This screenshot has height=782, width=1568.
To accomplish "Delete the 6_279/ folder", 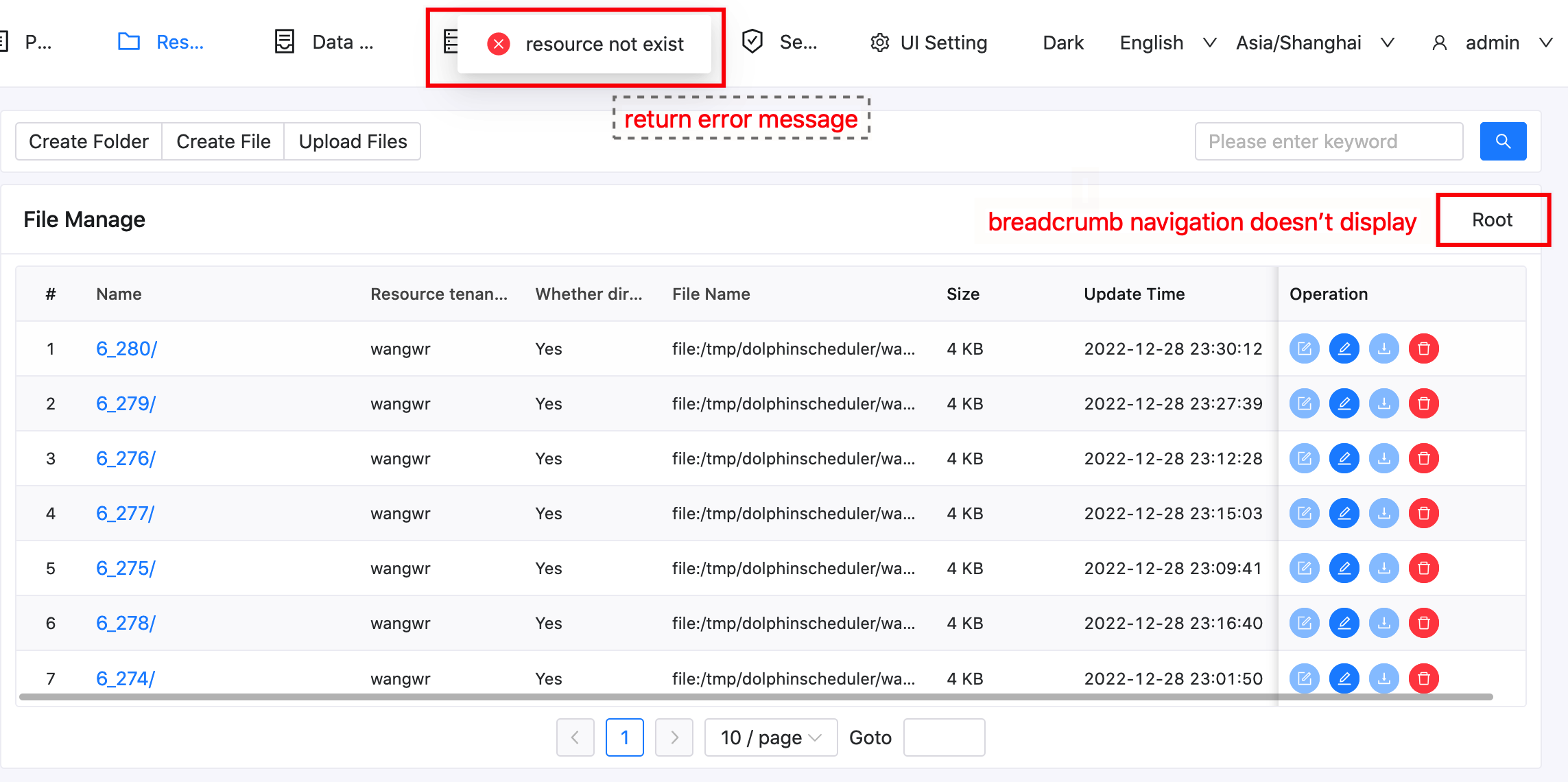I will 1423,403.
